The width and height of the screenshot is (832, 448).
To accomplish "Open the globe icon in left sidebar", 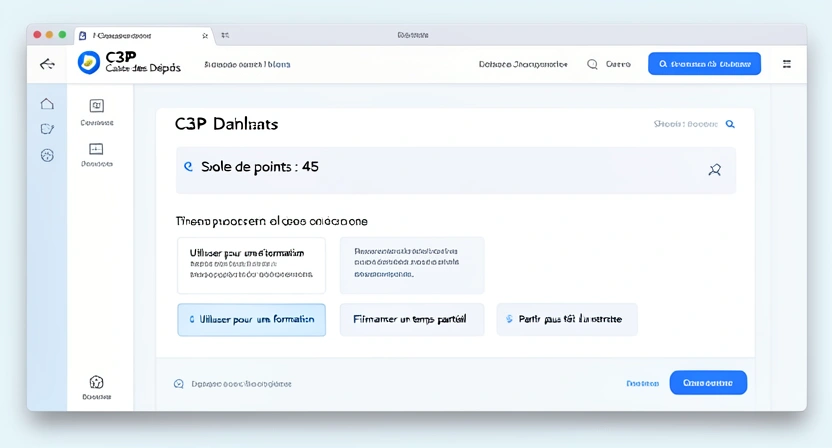I will [x=47, y=155].
